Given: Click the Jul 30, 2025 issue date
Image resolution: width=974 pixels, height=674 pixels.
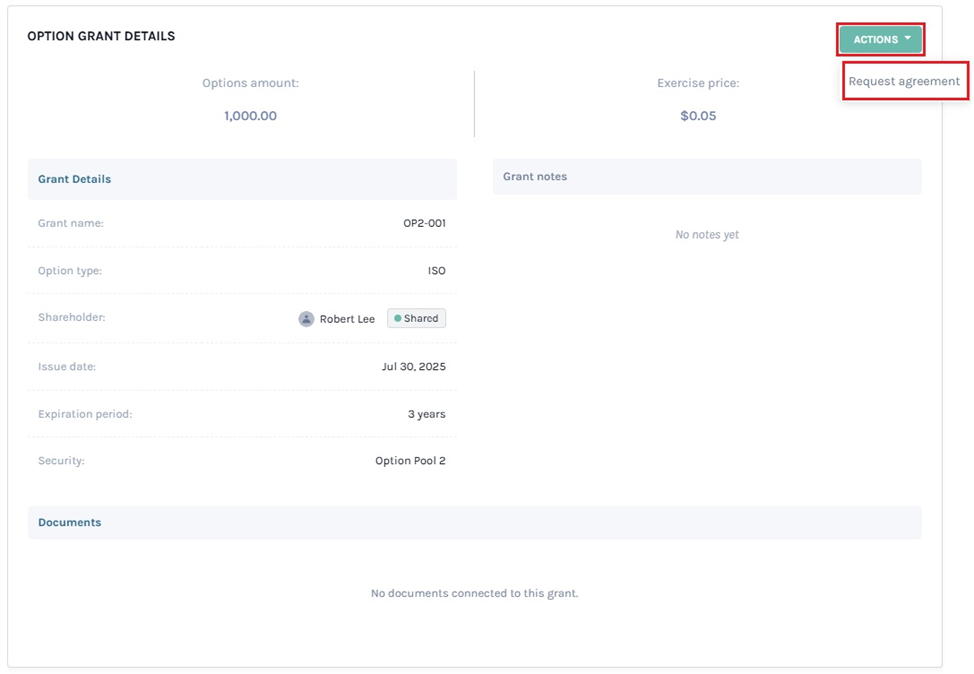Looking at the screenshot, I should pyautogui.click(x=413, y=367).
